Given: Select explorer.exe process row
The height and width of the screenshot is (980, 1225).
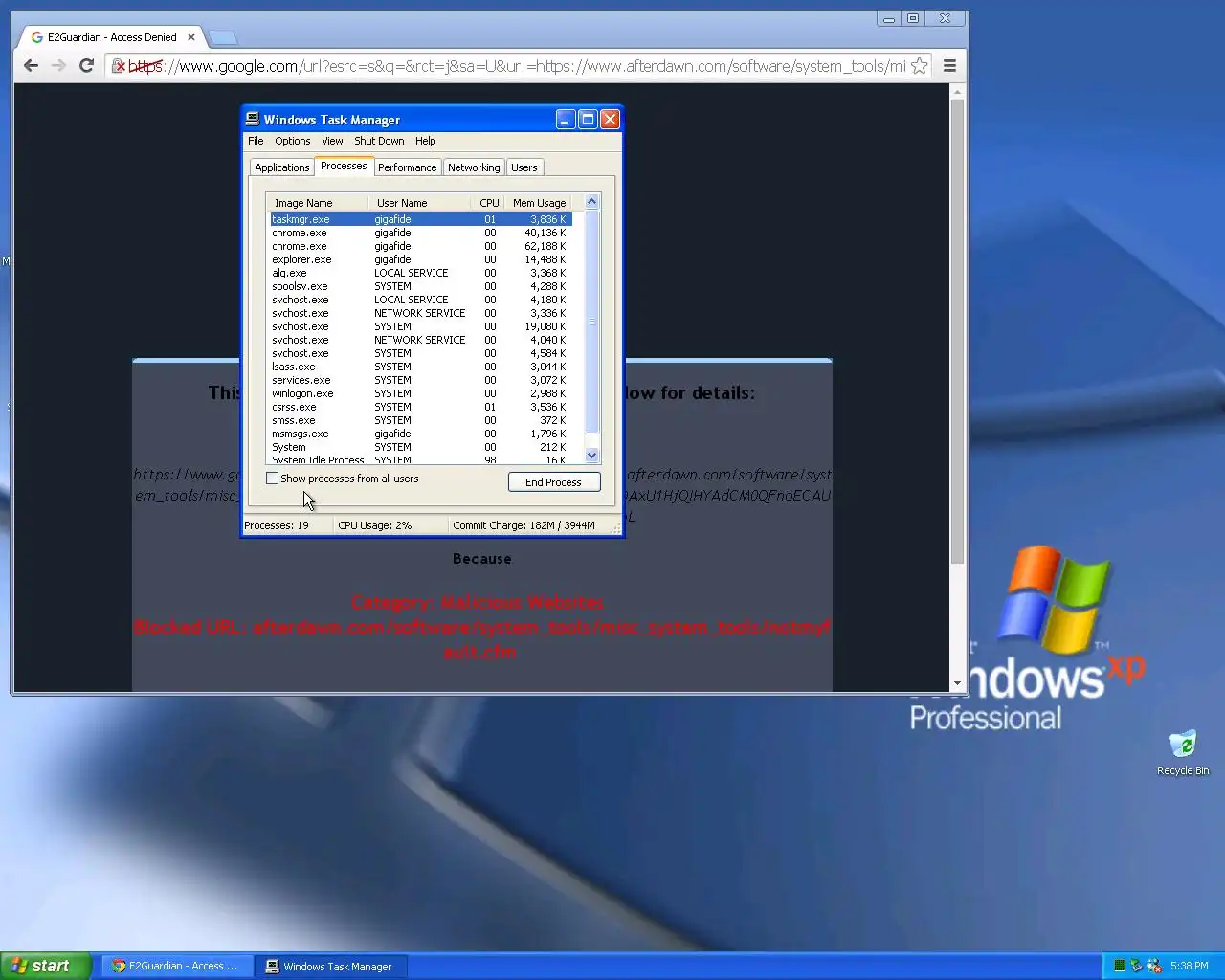Looking at the screenshot, I should pos(421,259).
